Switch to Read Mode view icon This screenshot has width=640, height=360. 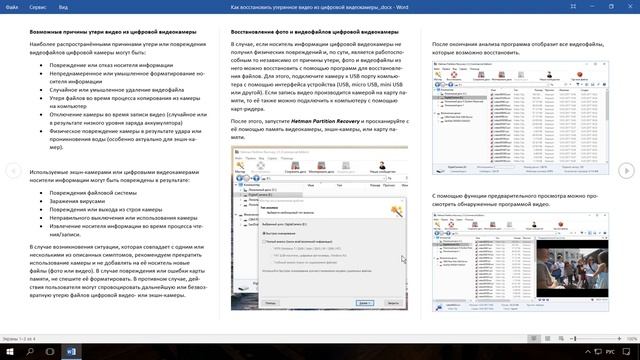tap(533, 338)
